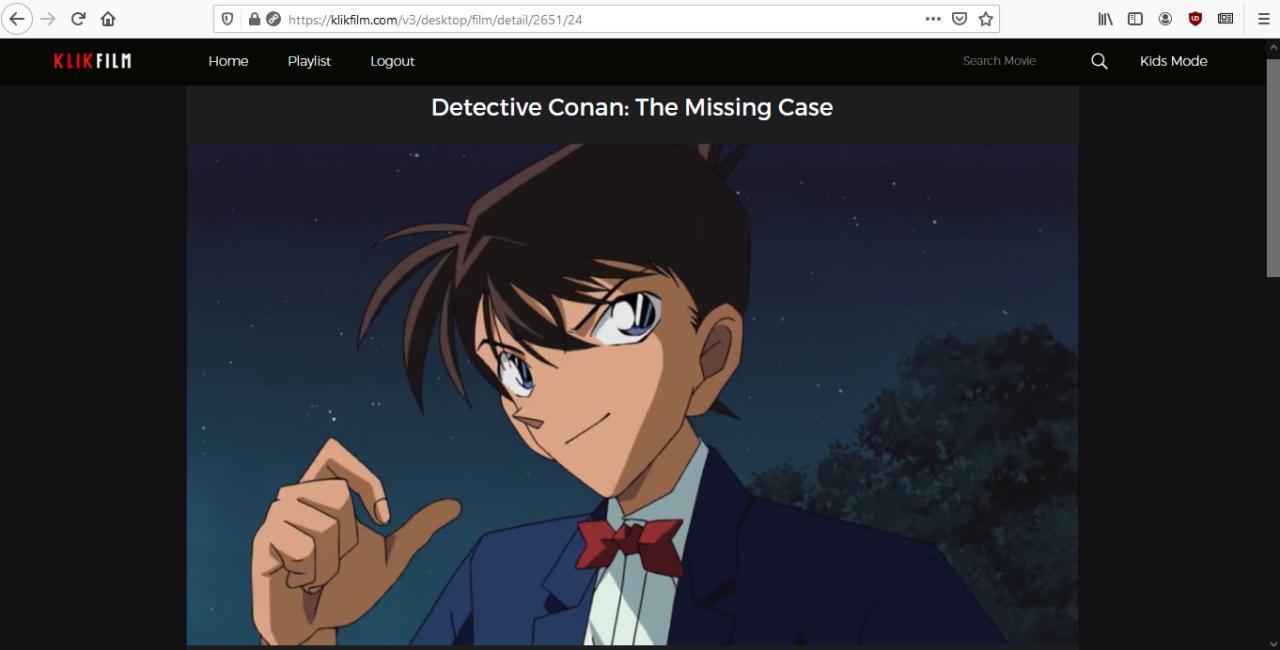Go to browser home page icon
Image resolution: width=1280 pixels, height=650 pixels.
pyautogui.click(x=108, y=19)
